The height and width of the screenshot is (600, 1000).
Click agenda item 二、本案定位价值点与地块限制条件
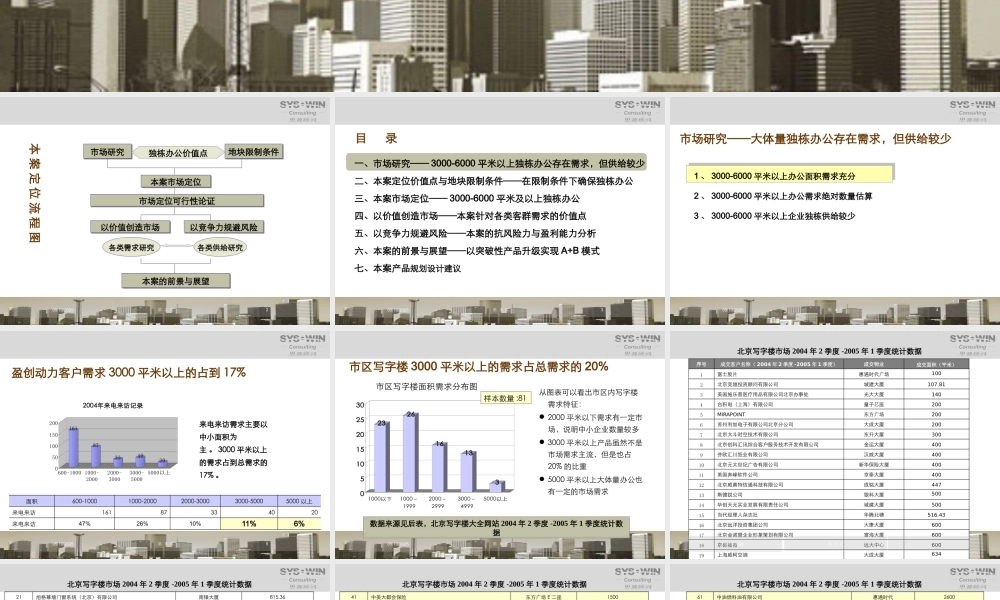pos(494,181)
